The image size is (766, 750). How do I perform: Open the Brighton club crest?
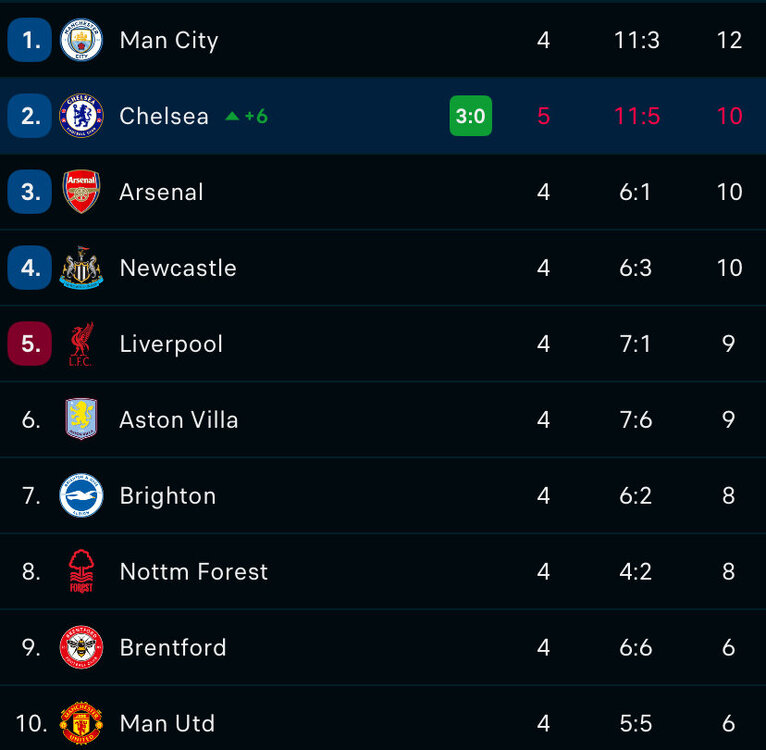pyautogui.click(x=81, y=495)
